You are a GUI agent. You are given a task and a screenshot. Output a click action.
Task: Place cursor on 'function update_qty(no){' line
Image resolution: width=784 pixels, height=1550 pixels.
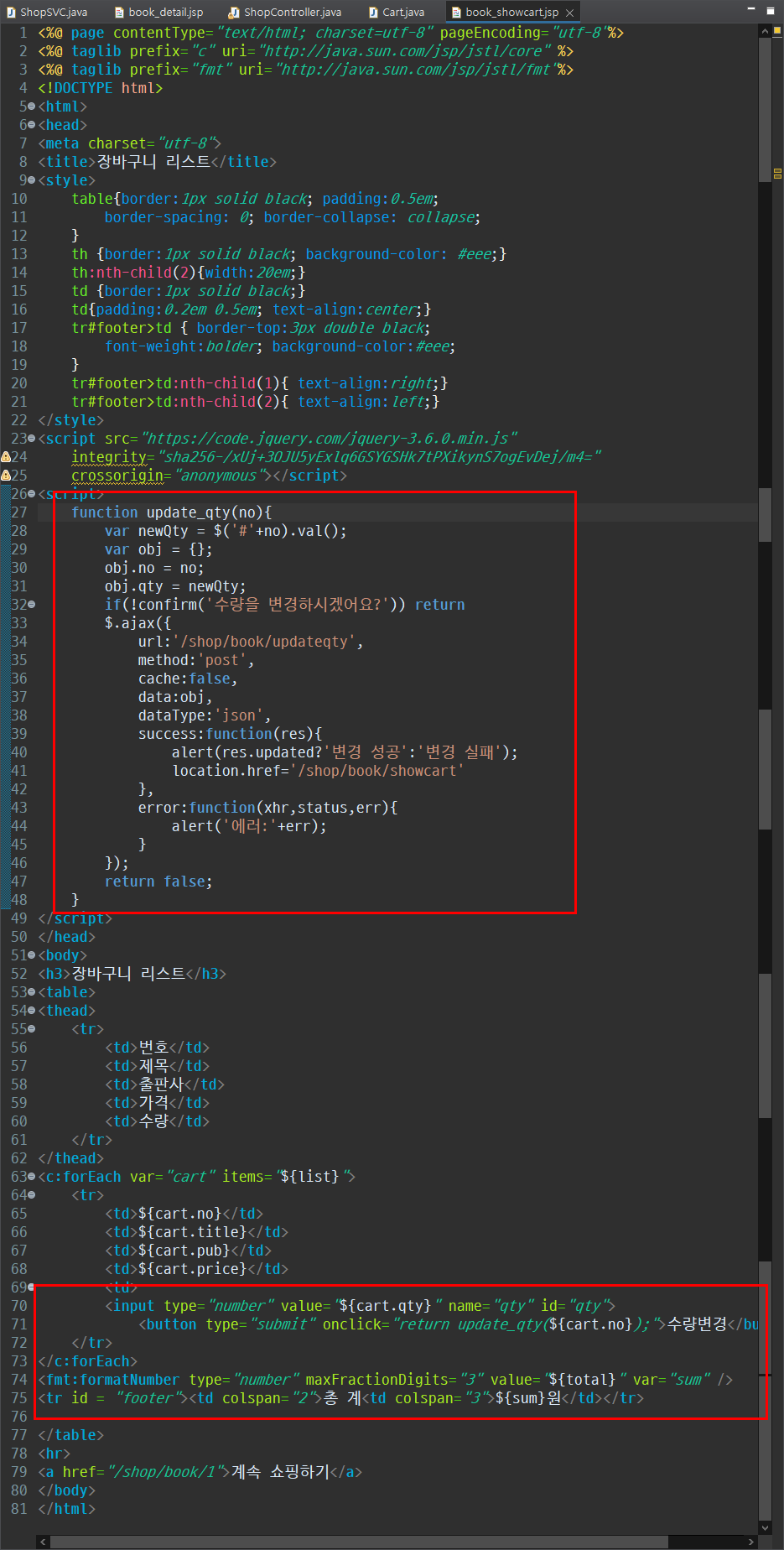172,512
